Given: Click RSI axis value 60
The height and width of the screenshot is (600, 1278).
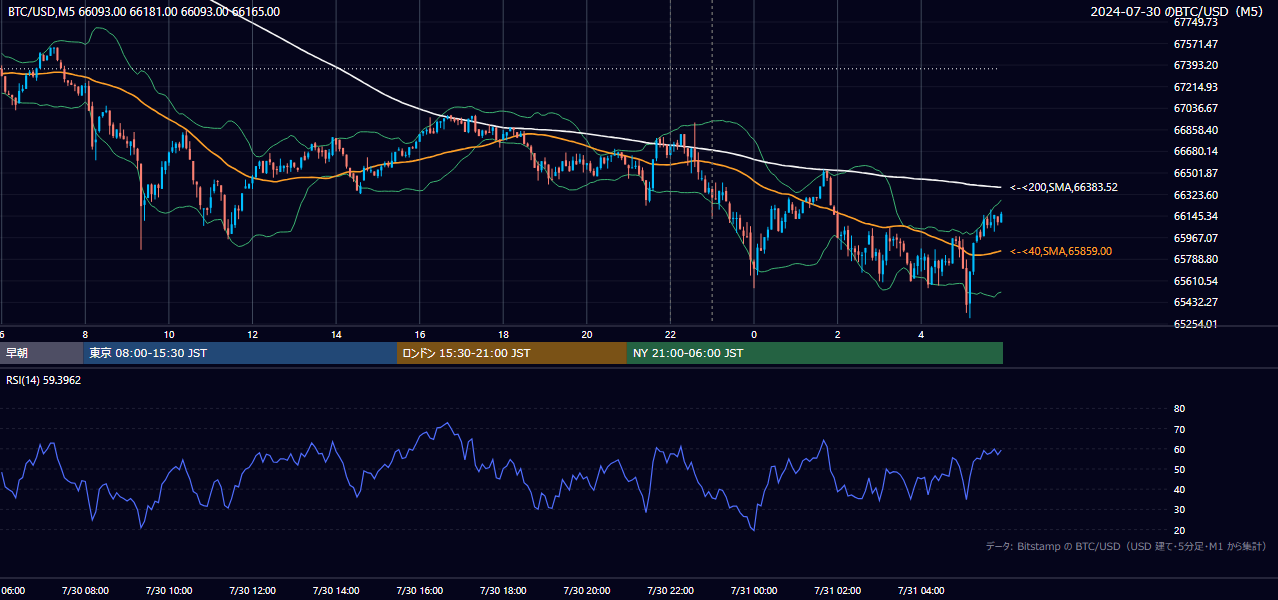Looking at the screenshot, I should (1180, 449).
